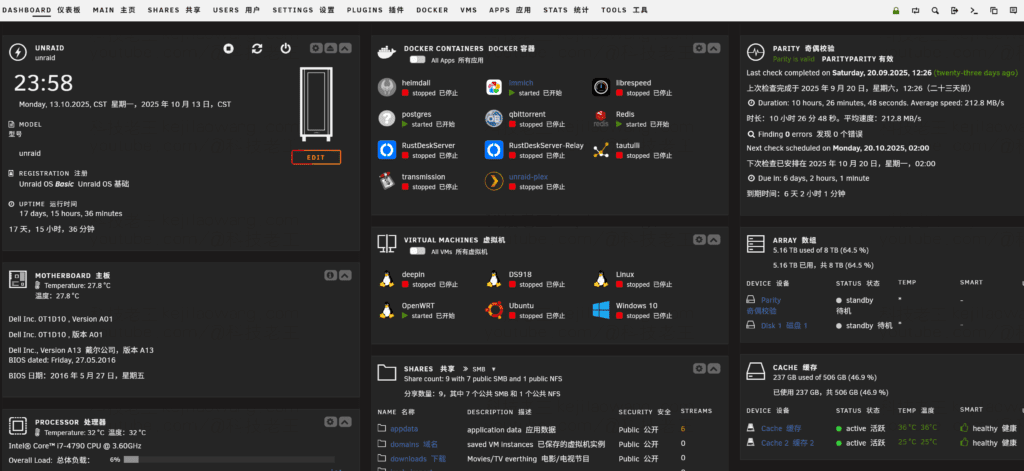Viewport: 1024px width, 471px height.
Task: Click the DS918 VM icon
Action: point(494,279)
